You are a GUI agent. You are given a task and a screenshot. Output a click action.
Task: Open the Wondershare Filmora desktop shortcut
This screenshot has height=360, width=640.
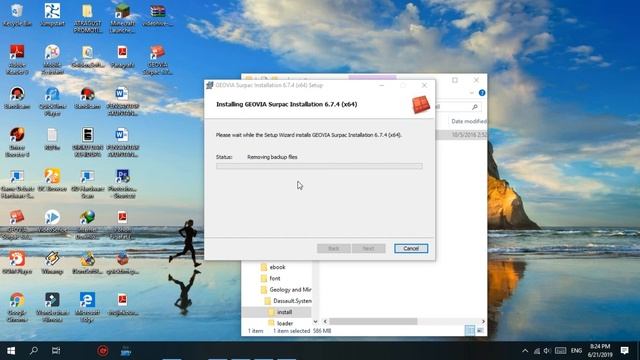click(x=52, y=307)
